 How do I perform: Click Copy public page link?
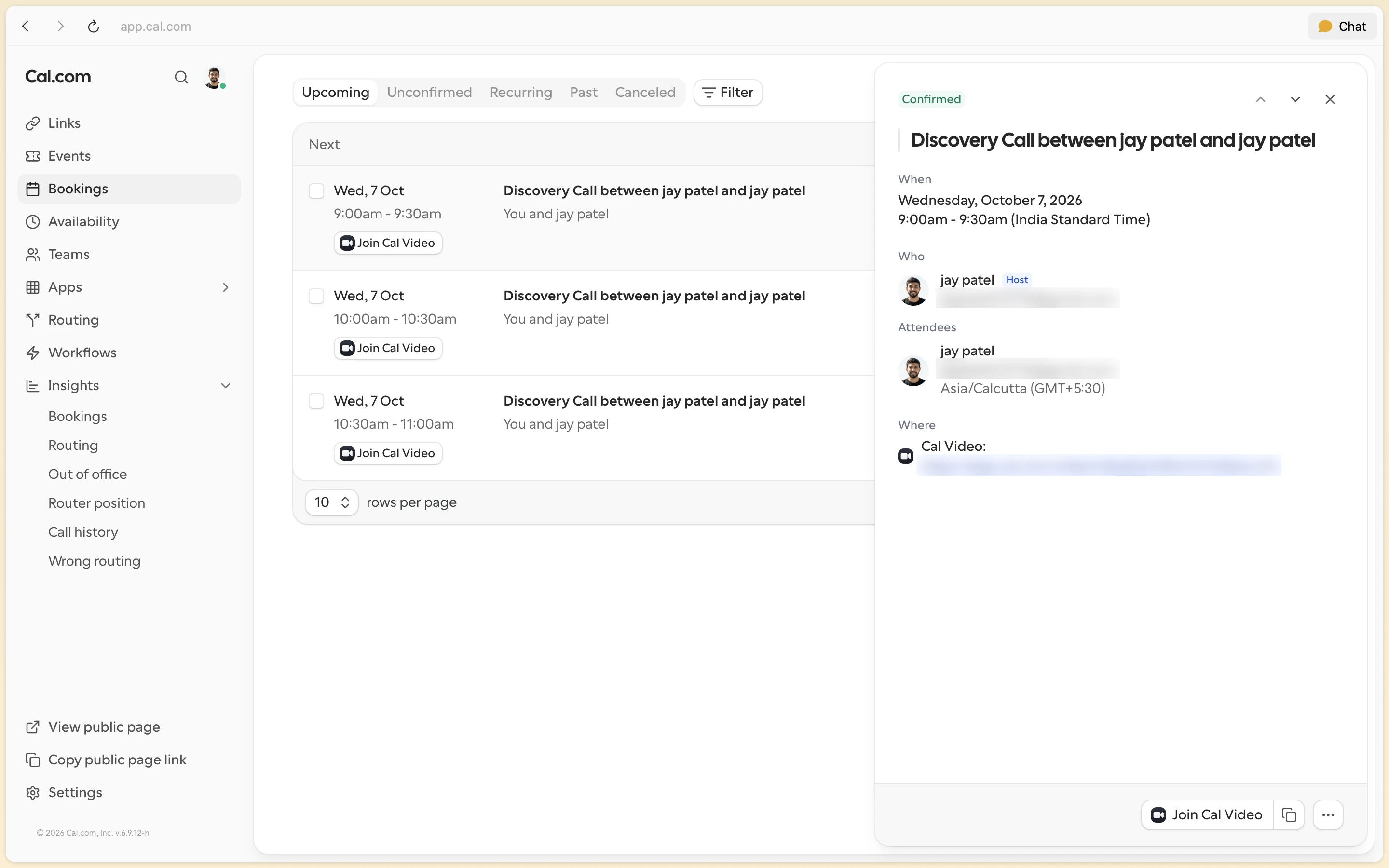tap(129, 759)
